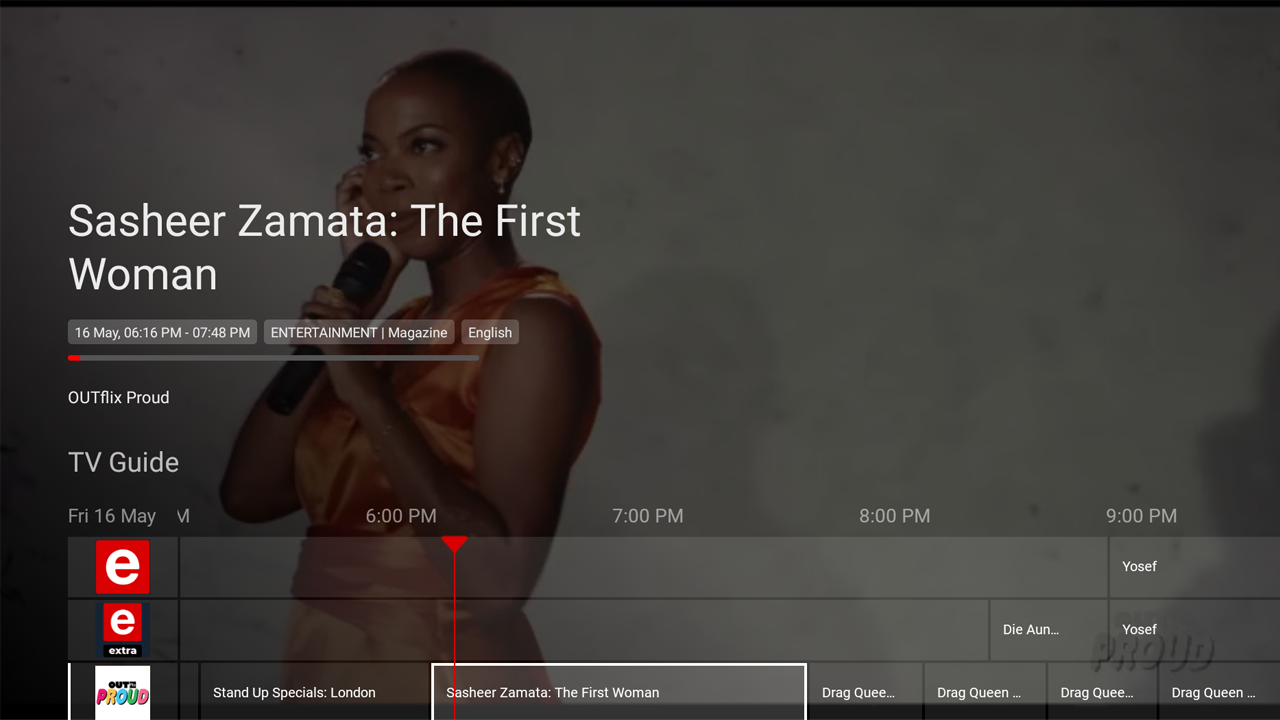Click the red current-time triangle marker

click(455, 544)
